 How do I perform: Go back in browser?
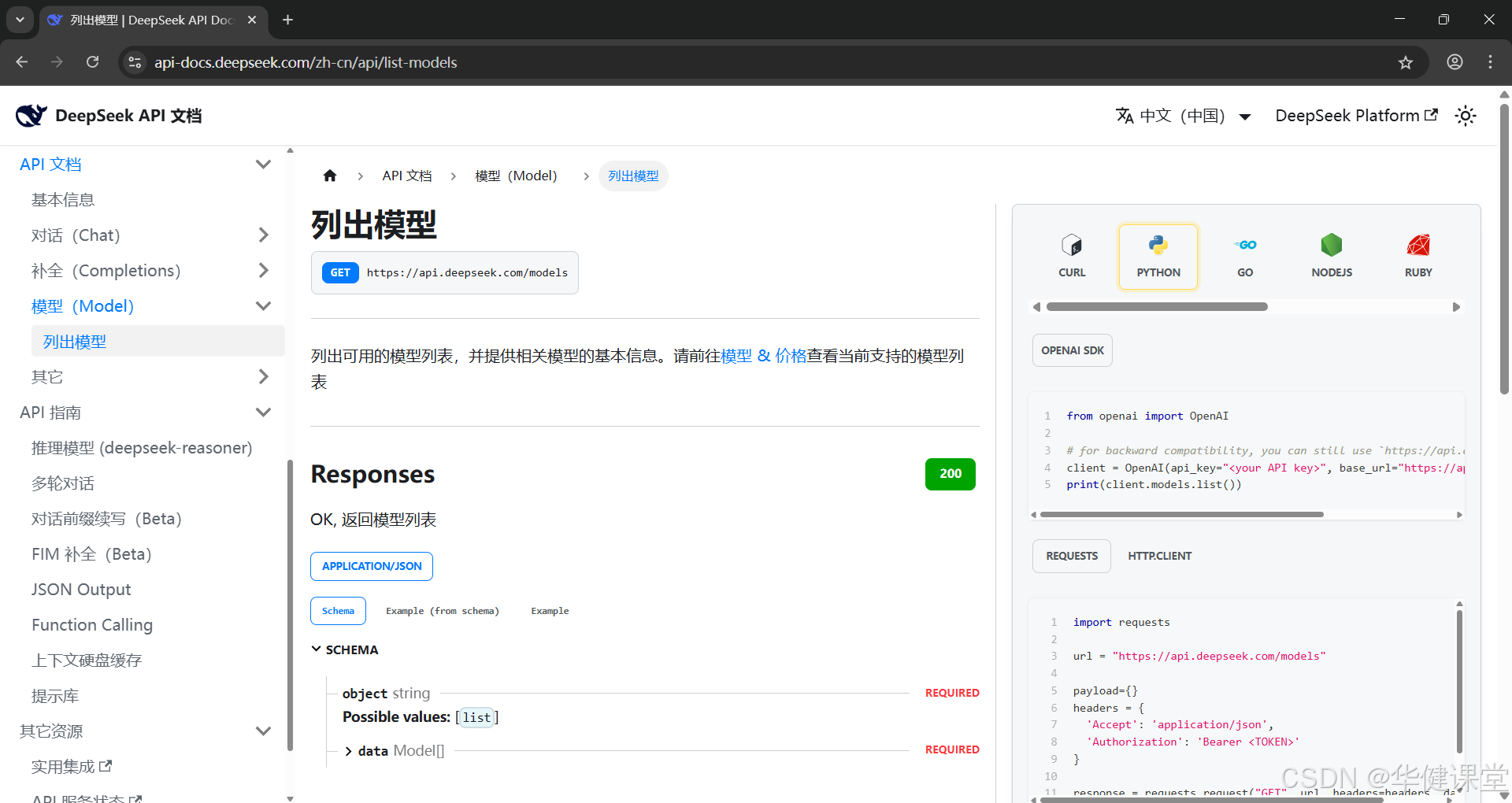pos(22,62)
